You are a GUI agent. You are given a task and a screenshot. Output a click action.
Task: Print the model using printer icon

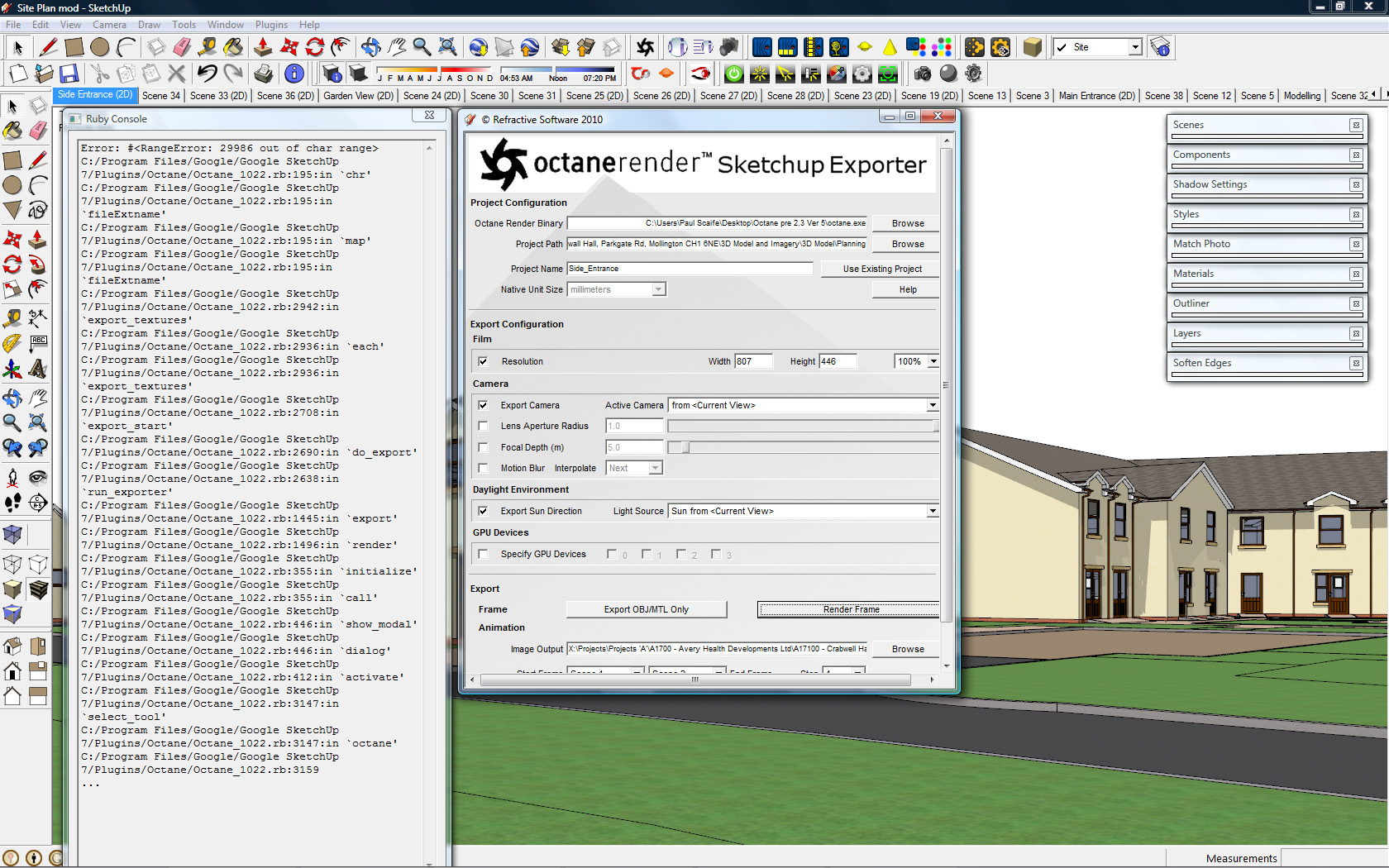click(263, 74)
